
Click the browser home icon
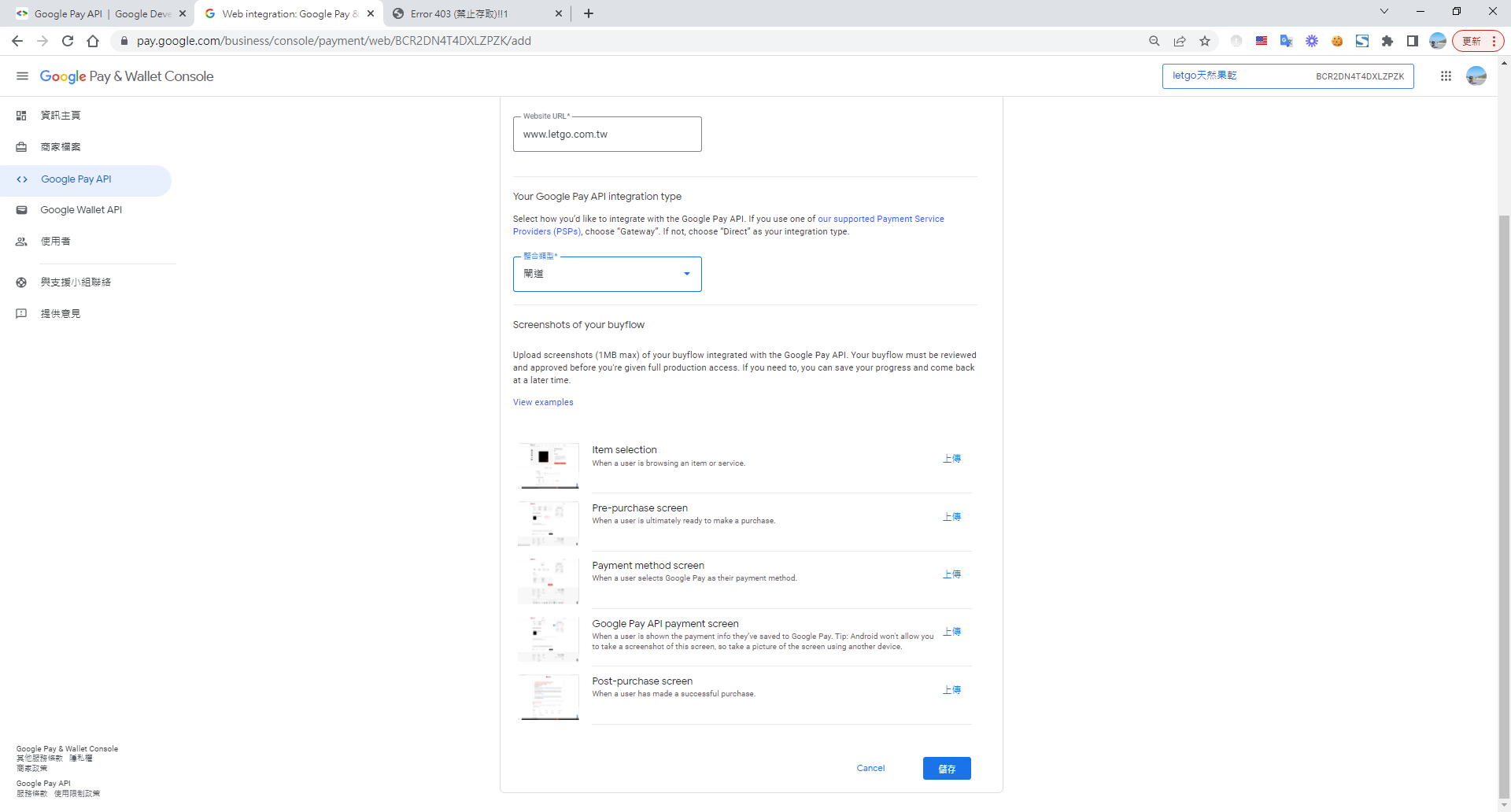(x=93, y=41)
